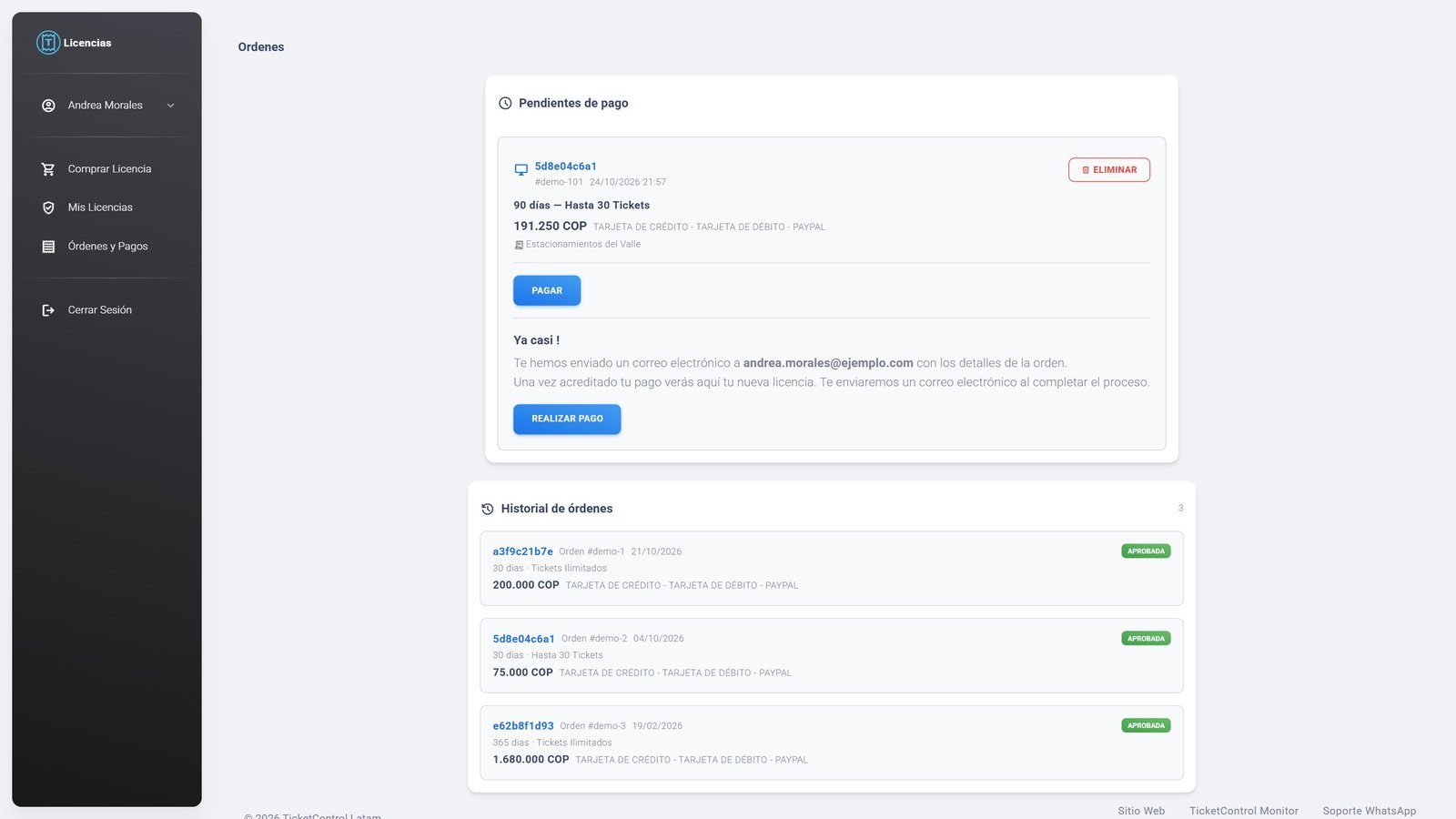
Task: Open the TicketControl Monitor footer link
Action: (x=1243, y=811)
